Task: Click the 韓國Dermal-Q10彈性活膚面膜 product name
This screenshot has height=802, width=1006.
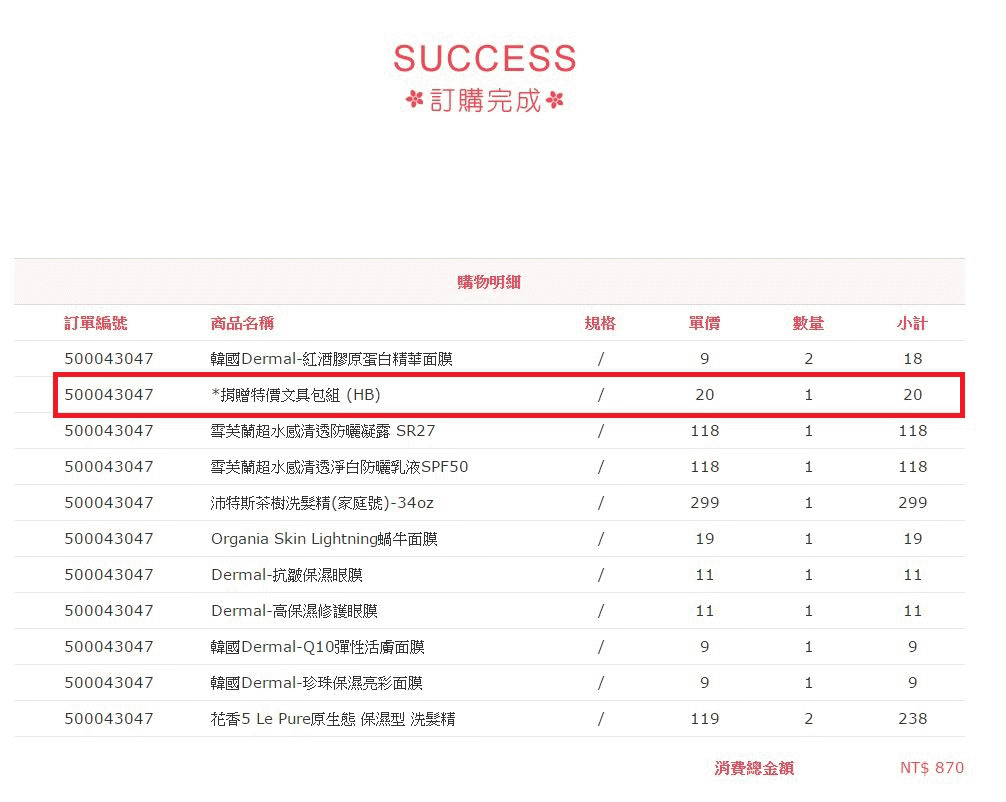Action: tap(317, 647)
